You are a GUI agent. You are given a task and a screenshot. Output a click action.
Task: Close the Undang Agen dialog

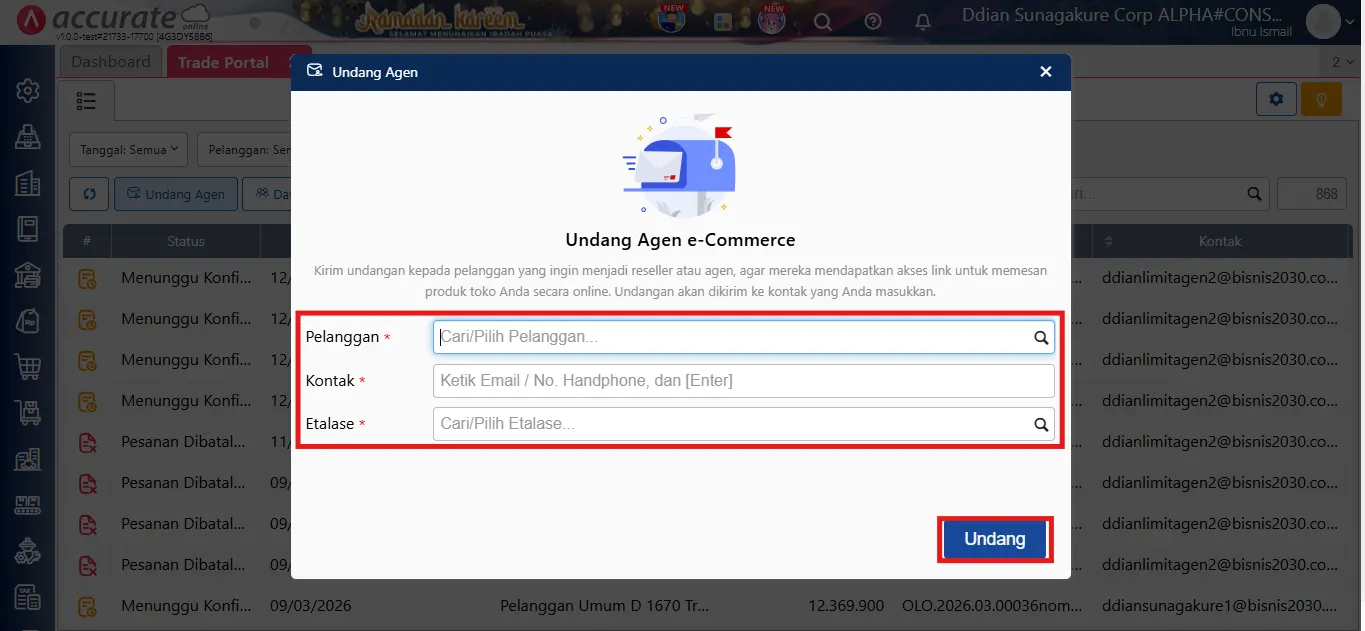[x=1045, y=72]
